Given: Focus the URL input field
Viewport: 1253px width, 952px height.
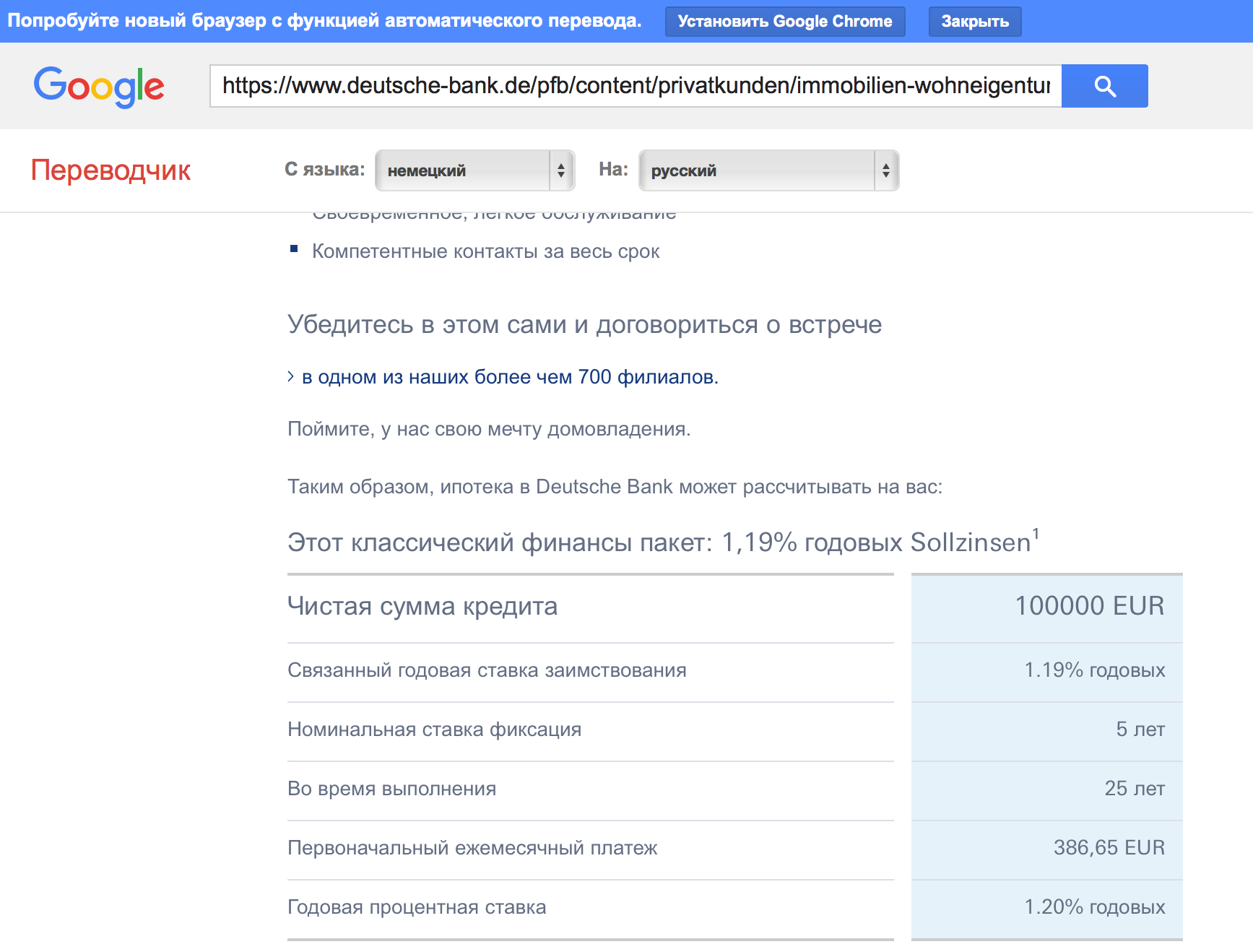Looking at the screenshot, I should 636,86.
